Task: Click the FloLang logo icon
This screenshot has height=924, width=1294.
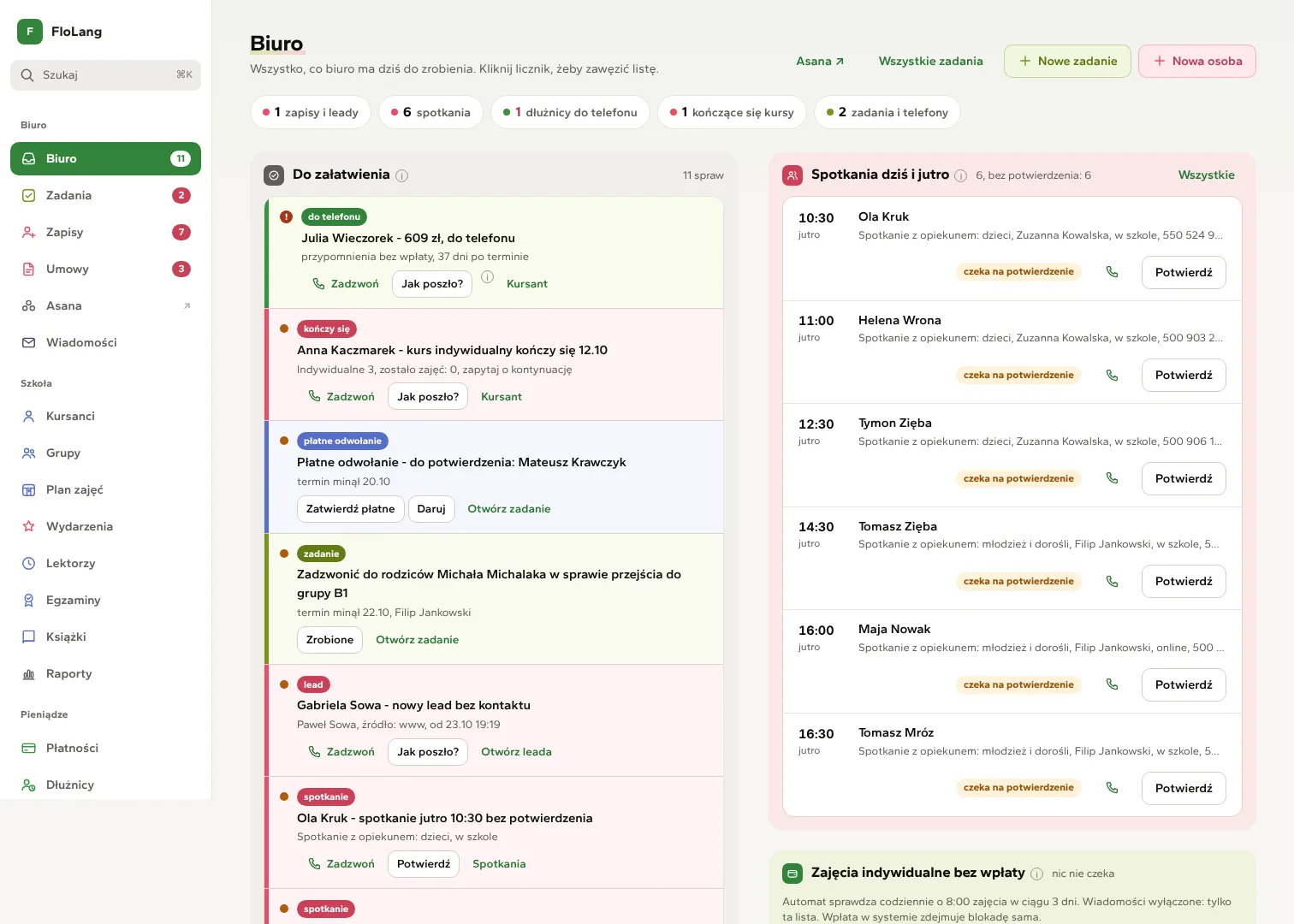Action: [x=30, y=32]
